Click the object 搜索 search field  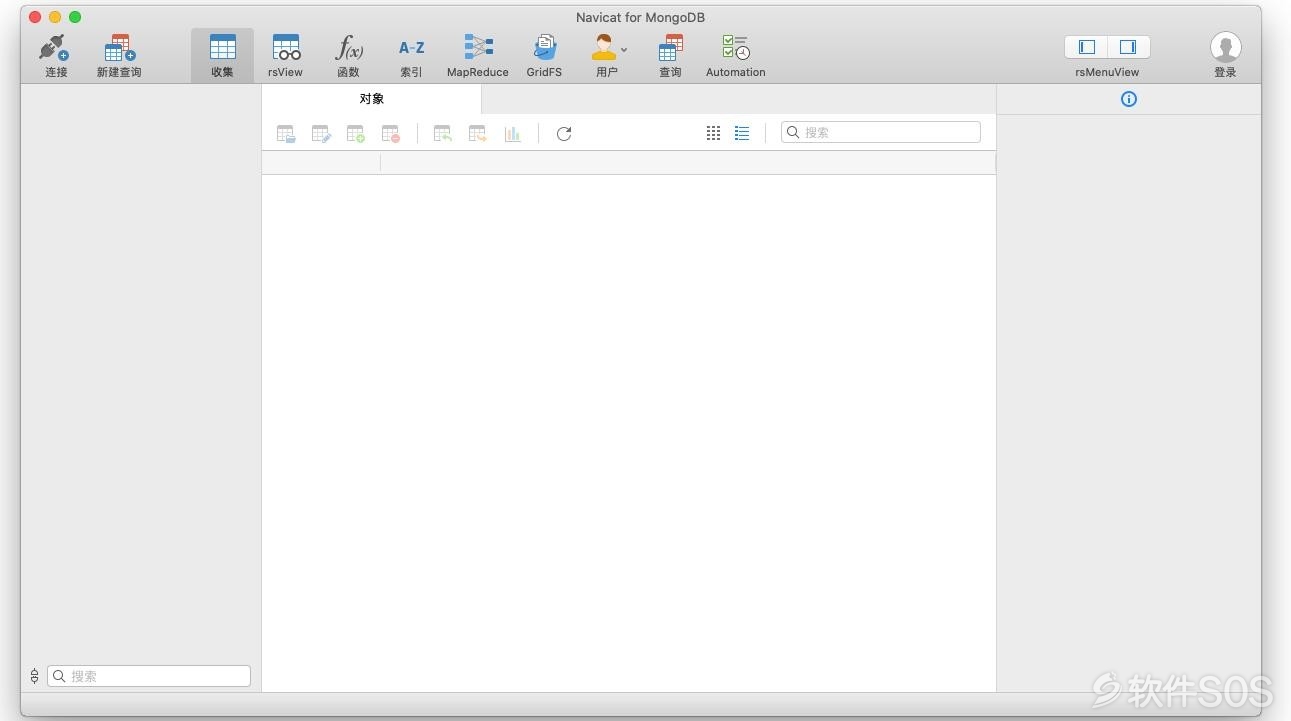pos(881,132)
